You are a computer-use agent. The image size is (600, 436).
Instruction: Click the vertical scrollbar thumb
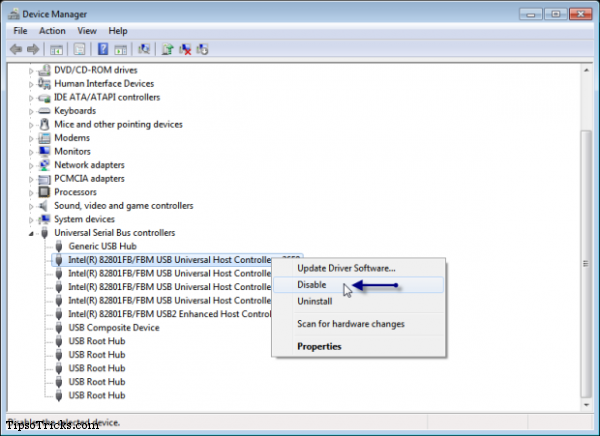pyautogui.click(x=586, y=264)
